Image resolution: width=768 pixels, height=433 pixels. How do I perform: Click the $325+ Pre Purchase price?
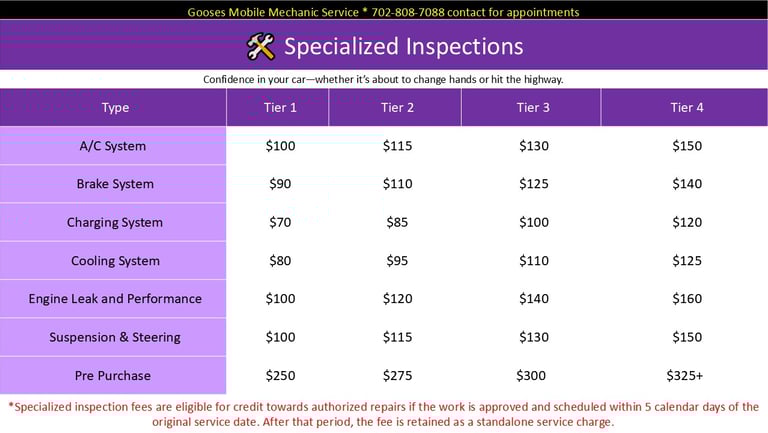coord(685,376)
